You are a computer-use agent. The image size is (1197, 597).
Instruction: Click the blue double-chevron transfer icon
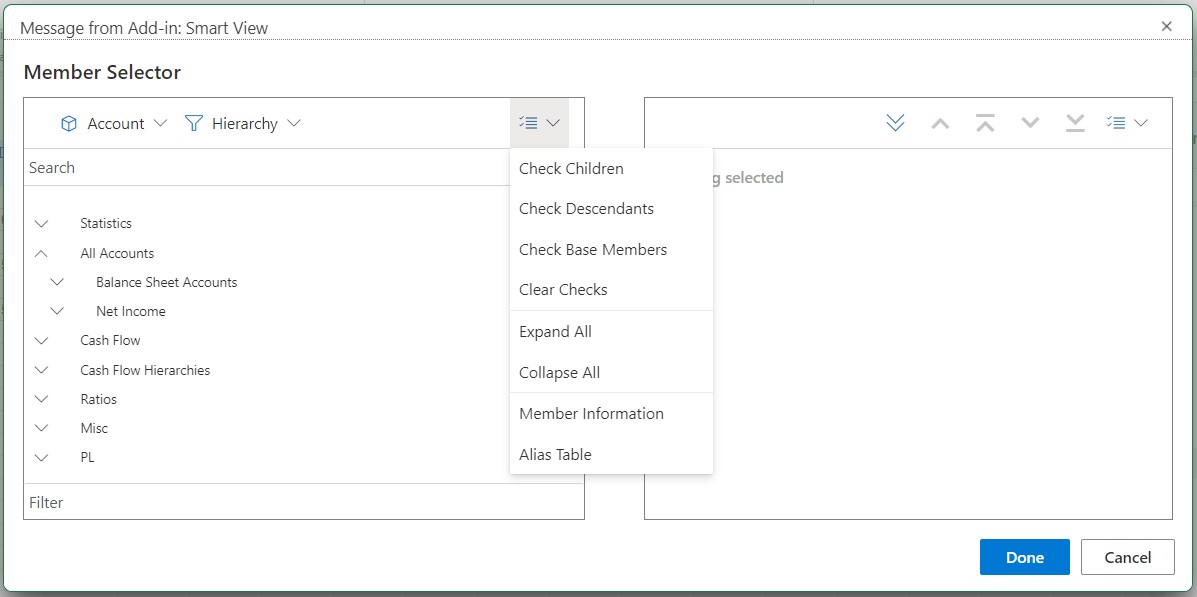click(x=894, y=122)
